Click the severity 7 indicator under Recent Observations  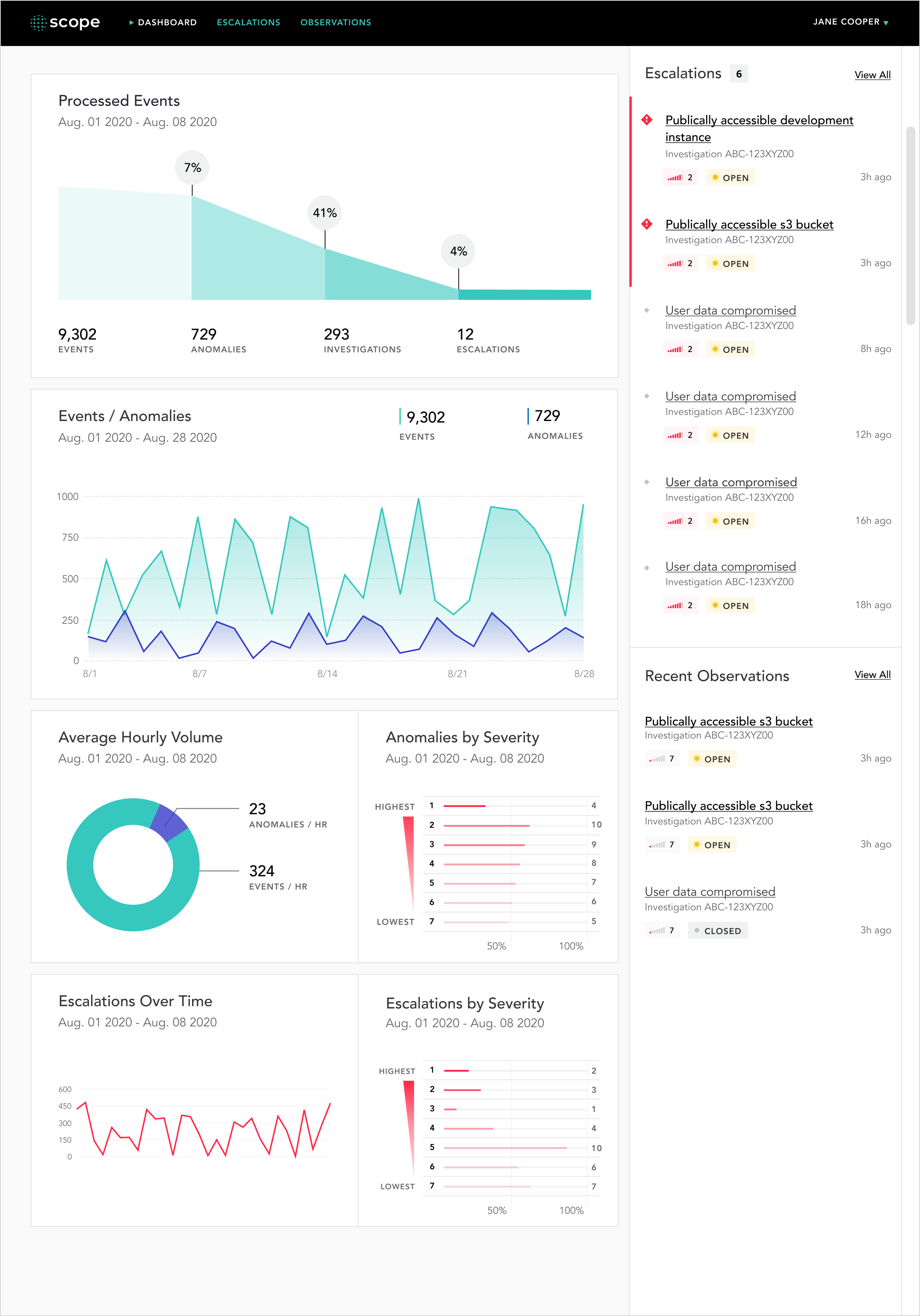click(x=662, y=758)
